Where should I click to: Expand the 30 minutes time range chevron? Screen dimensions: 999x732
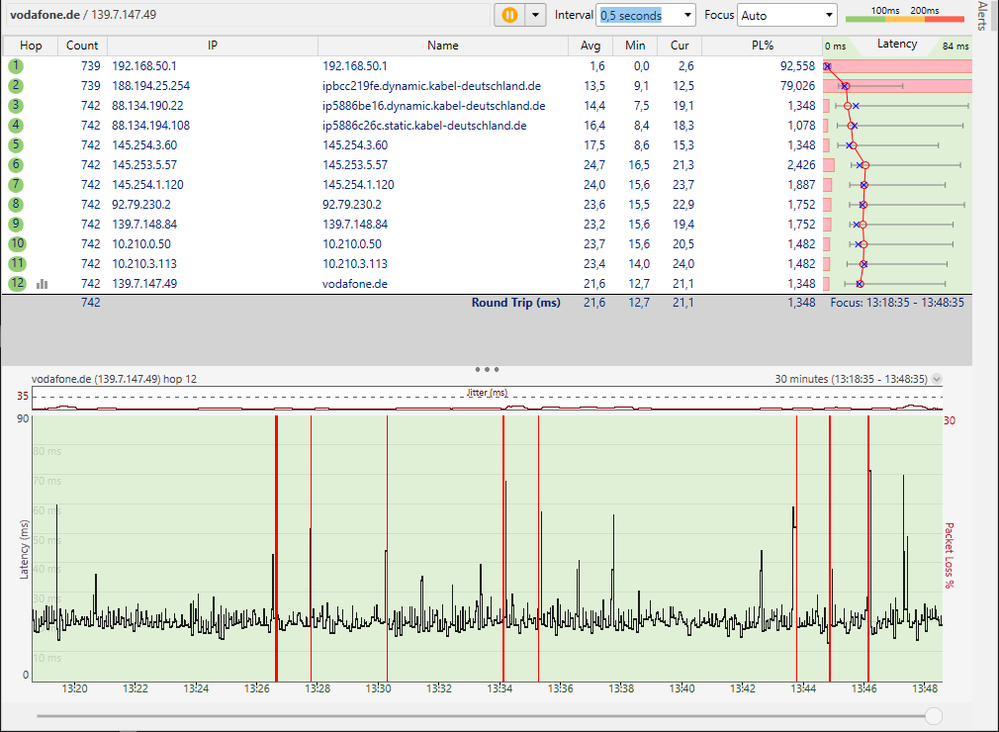(937, 379)
